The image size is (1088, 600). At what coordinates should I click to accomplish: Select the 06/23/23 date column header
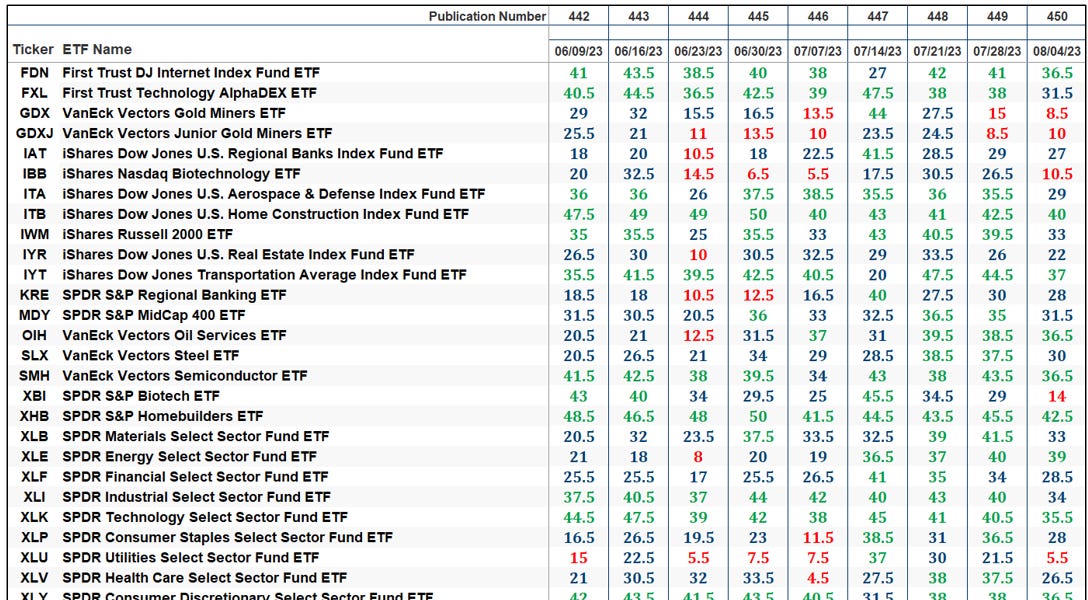pos(698,51)
